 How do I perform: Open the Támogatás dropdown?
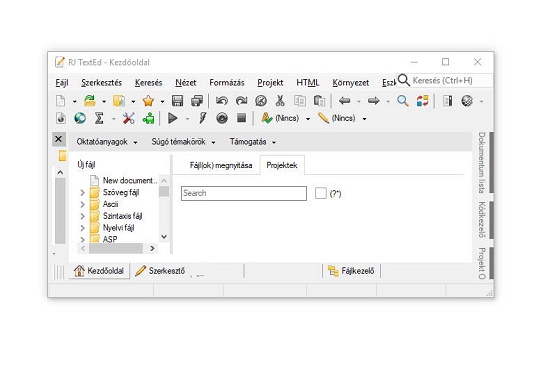(253, 142)
